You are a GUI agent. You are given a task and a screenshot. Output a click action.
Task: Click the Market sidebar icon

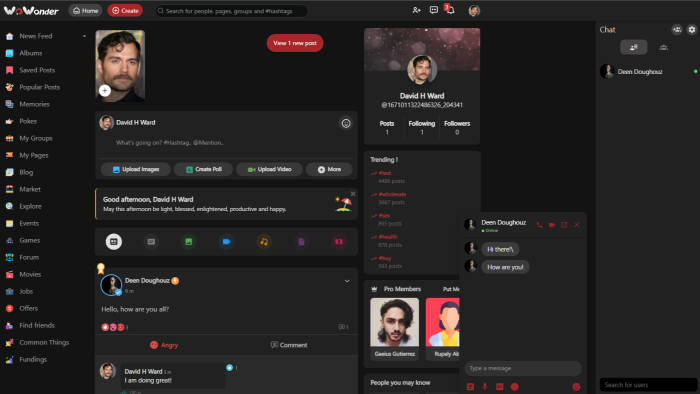click(x=9, y=189)
